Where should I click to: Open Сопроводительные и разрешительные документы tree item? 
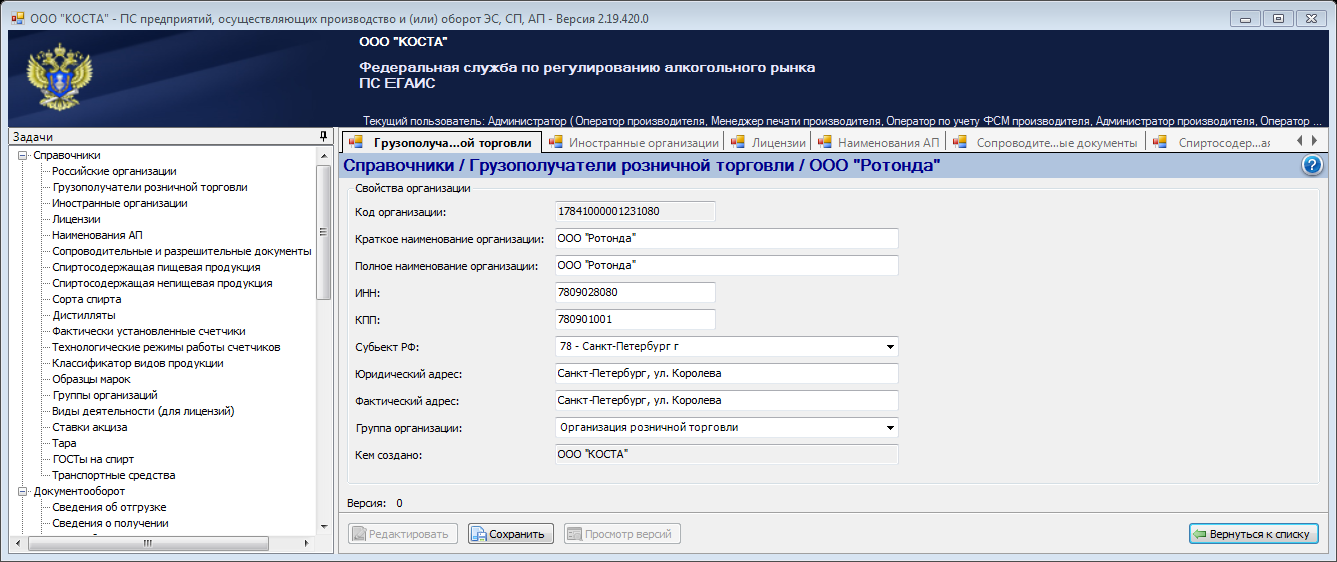[182, 251]
